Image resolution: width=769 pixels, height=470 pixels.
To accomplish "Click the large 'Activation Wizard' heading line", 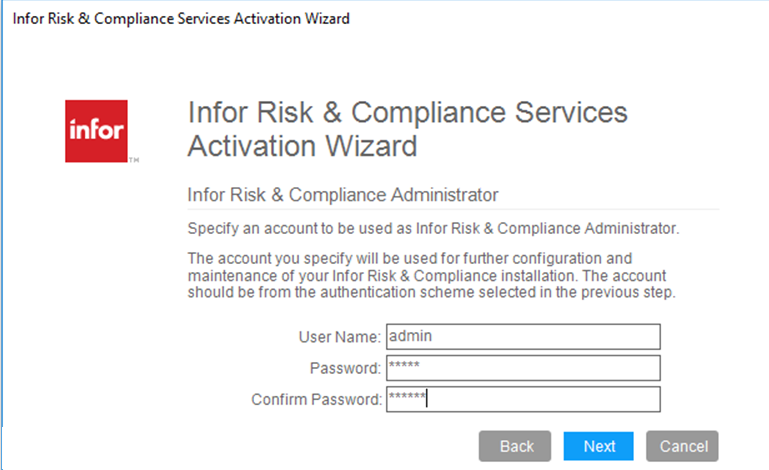I will pos(301,146).
